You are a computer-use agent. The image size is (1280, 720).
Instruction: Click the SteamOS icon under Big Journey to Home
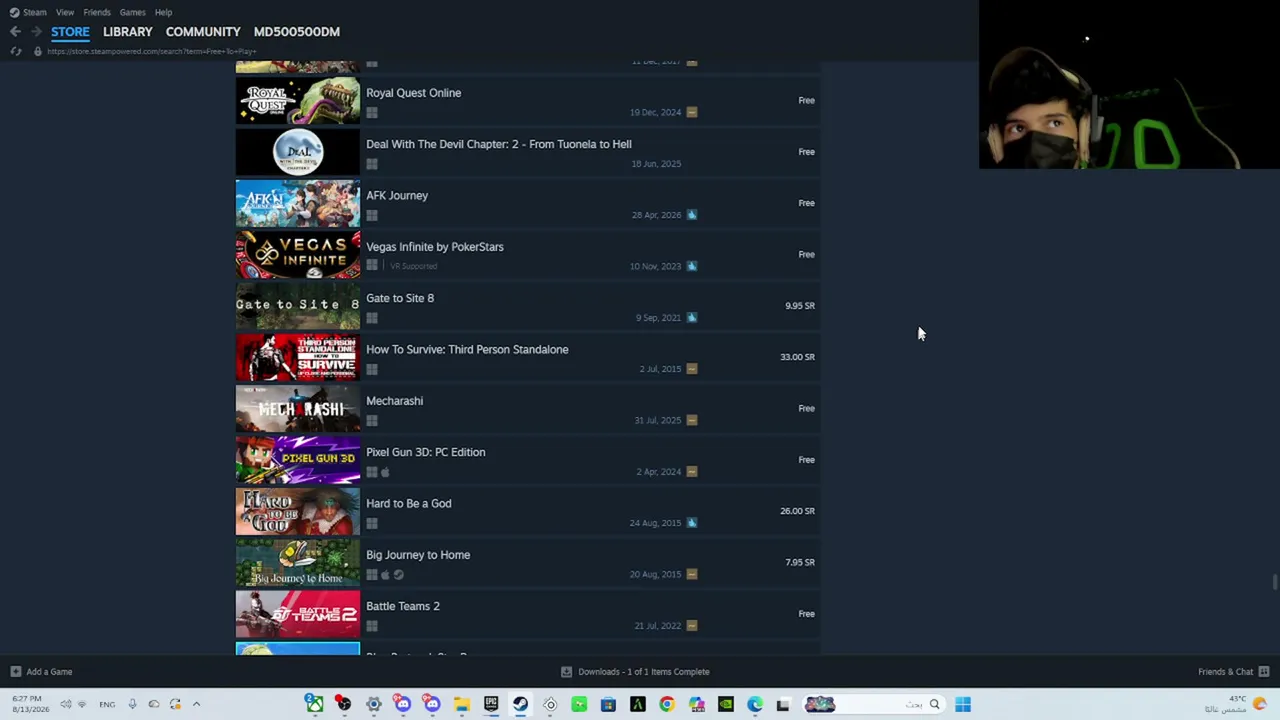(x=398, y=575)
